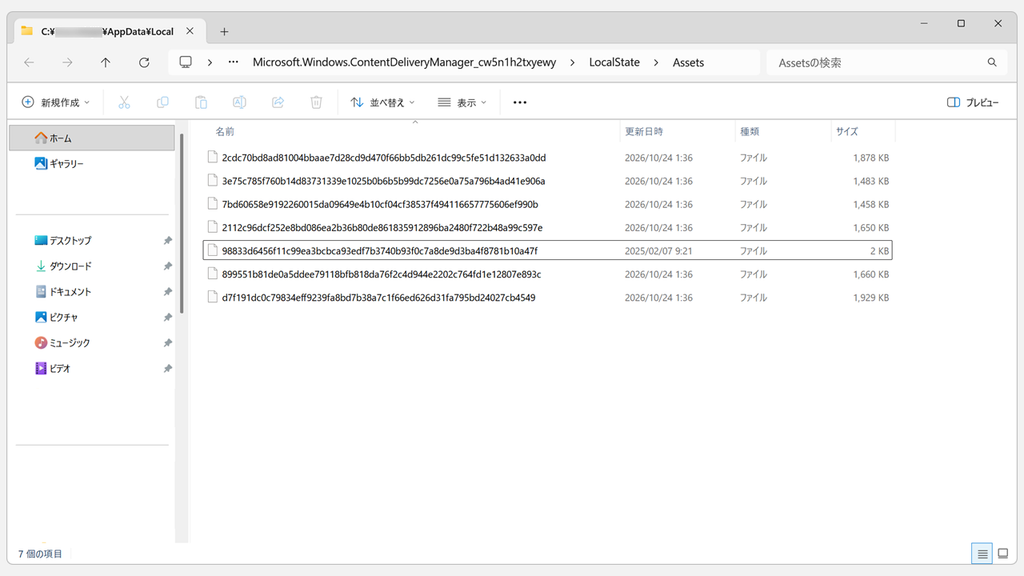
Task: Go forward using the forward arrow
Action: point(67,63)
